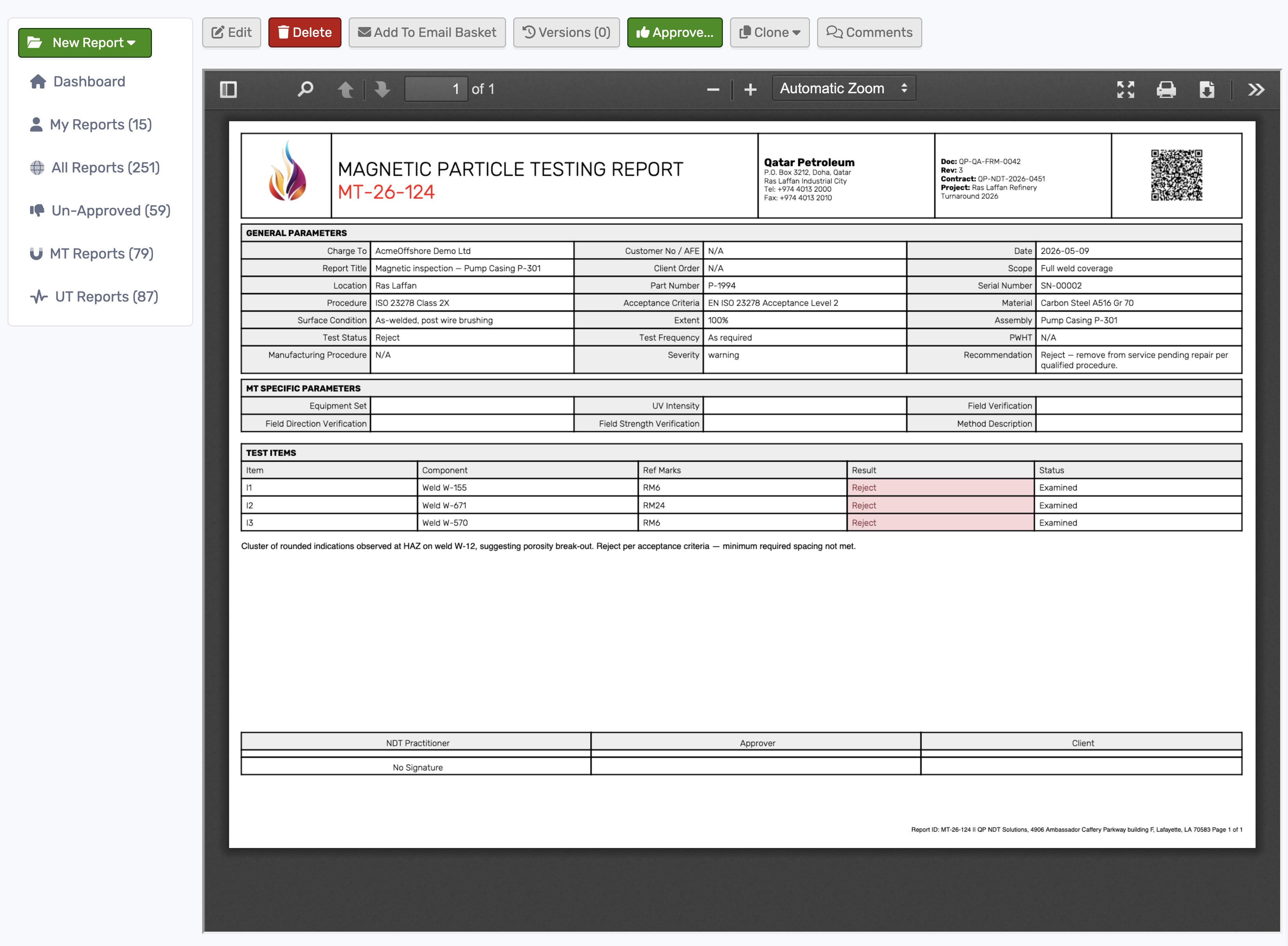This screenshot has height=946, width=1288.
Task: Click AcmeOffshore Demo Ltd value
Action: (x=422, y=251)
